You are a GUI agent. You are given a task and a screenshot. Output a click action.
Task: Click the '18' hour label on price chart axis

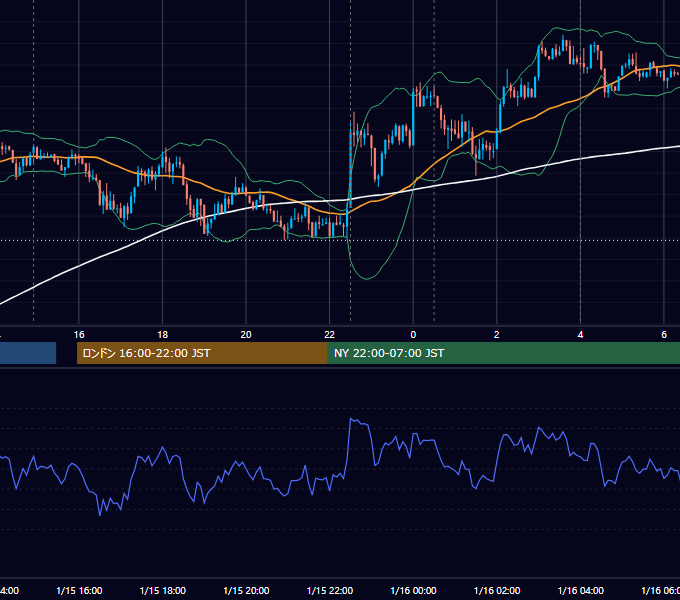[x=163, y=335]
